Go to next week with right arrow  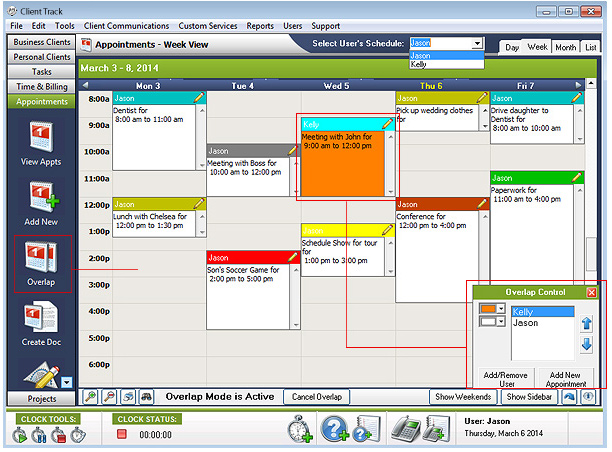pyautogui.click(x=578, y=85)
